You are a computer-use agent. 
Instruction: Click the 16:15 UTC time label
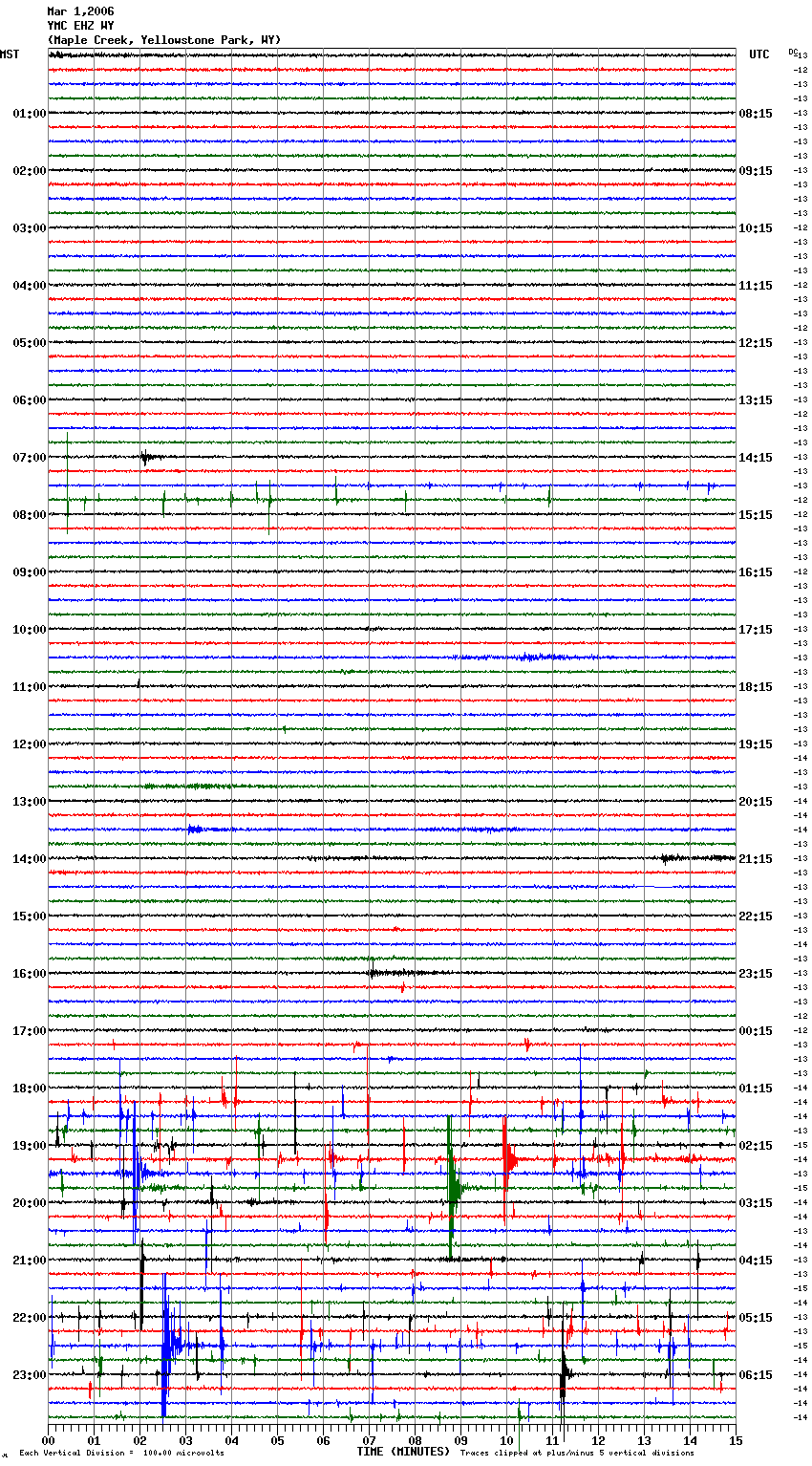(x=756, y=572)
